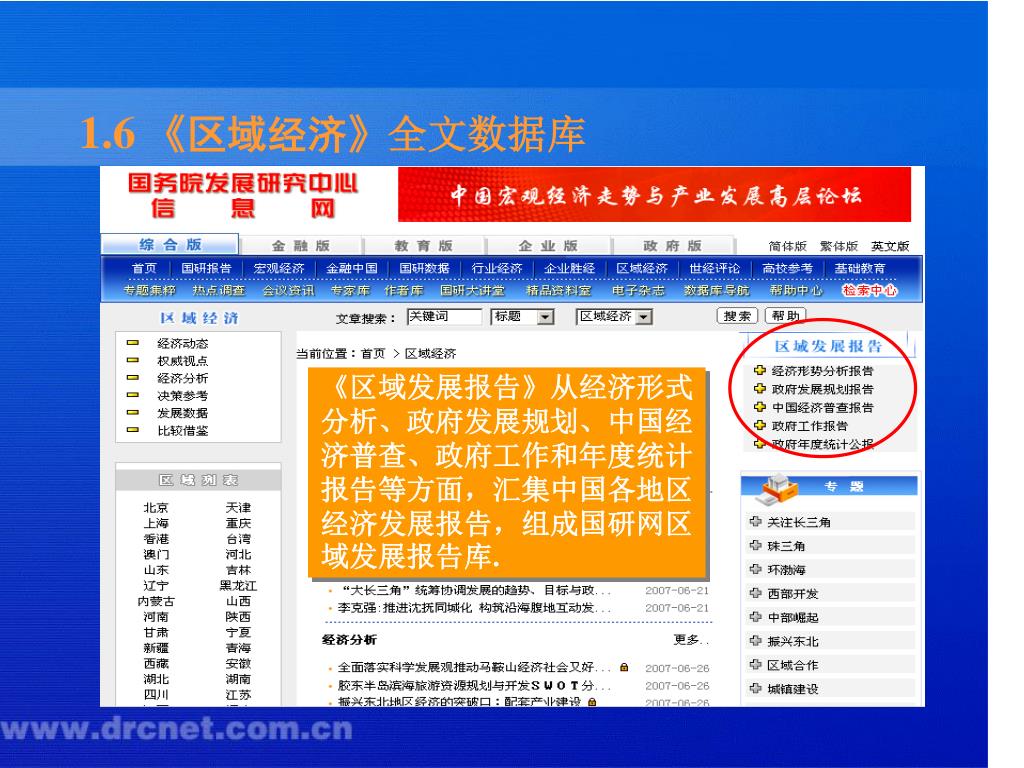The width and height of the screenshot is (1024, 768).
Task: Click plus icon beside 政府发展规划报告
Action: tap(760, 389)
